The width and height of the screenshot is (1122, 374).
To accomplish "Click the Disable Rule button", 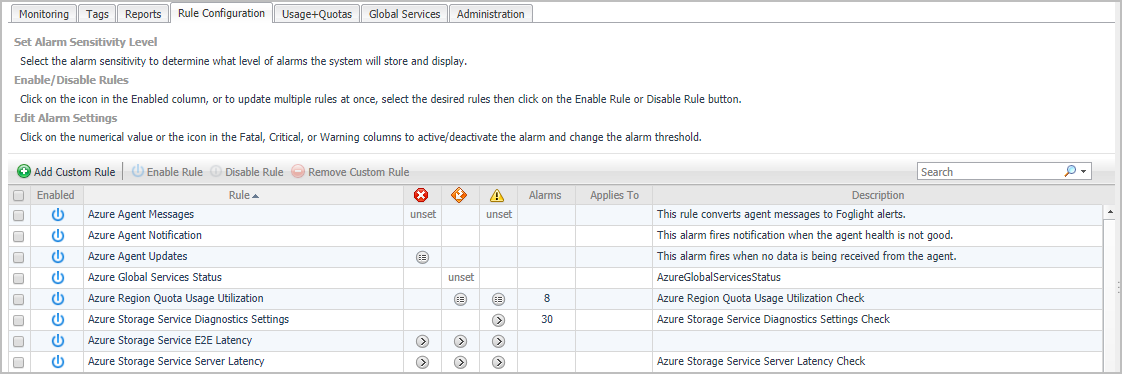I will (246, 172).
